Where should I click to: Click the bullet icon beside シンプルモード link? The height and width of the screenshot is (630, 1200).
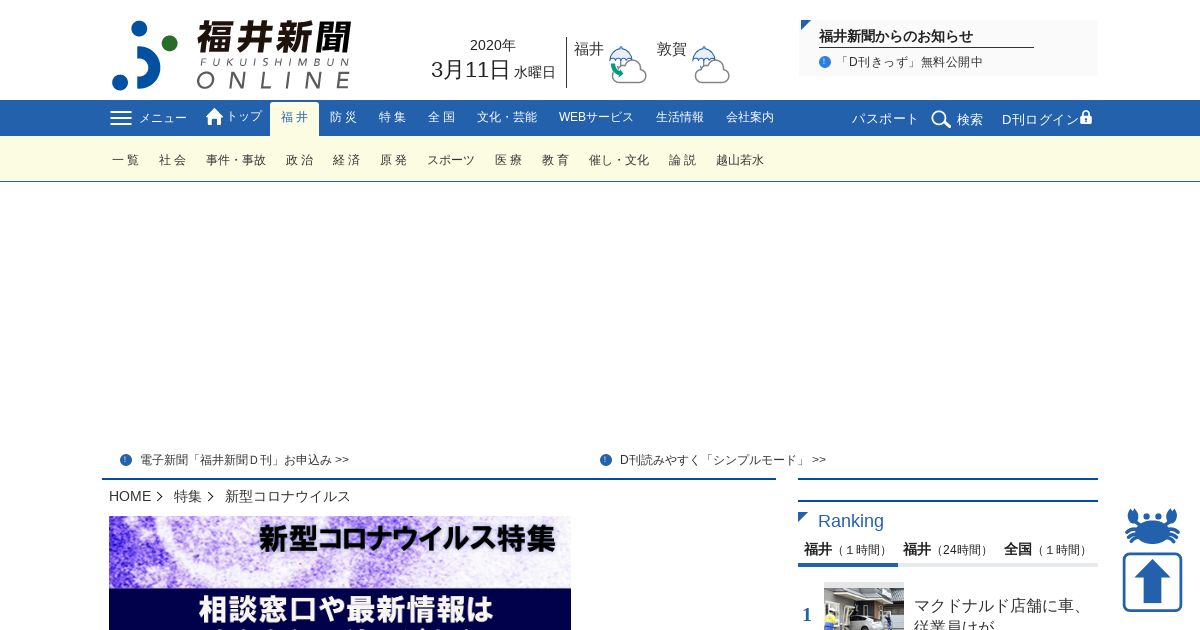pos(606,460)
